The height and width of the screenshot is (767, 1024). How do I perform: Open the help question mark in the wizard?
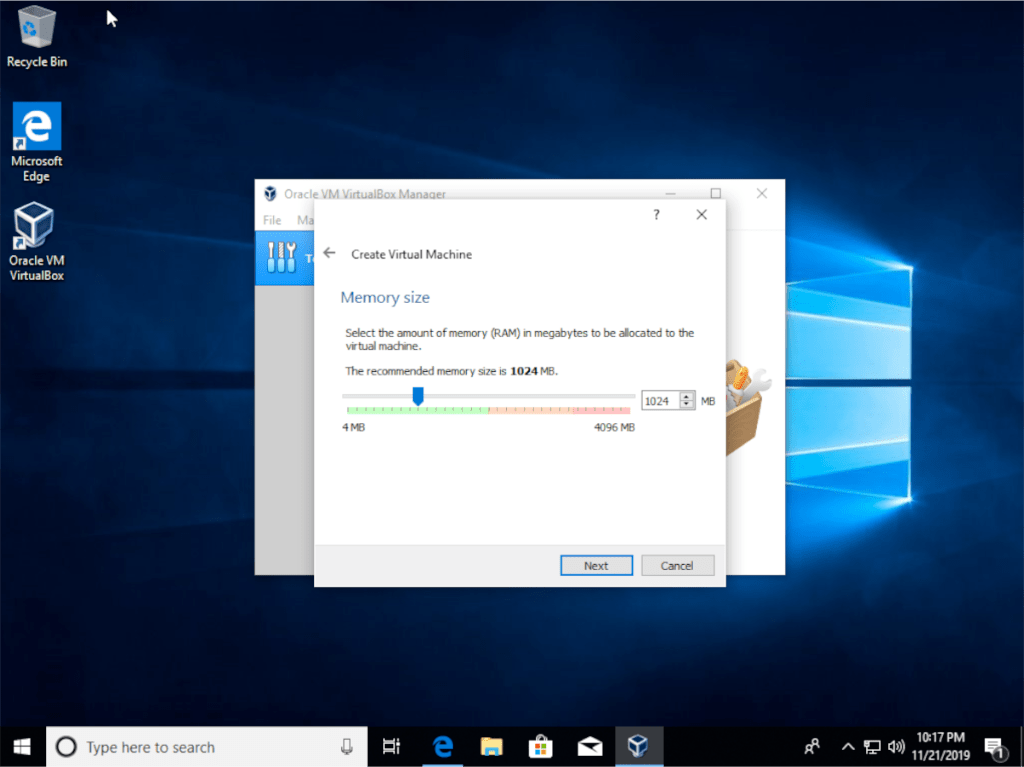(x=656, y=214)
